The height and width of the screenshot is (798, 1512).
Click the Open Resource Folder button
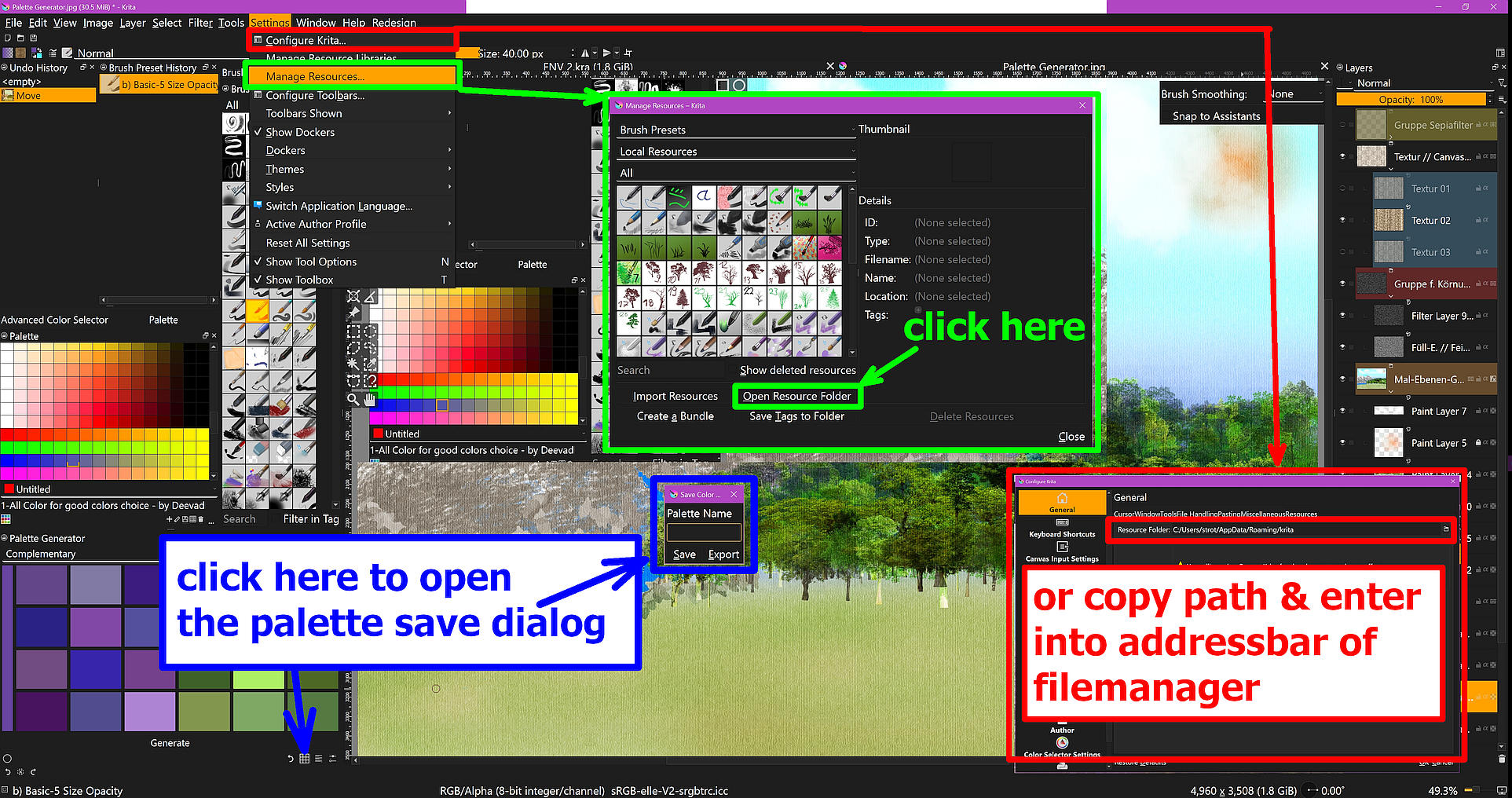click(x=796, y=396)
